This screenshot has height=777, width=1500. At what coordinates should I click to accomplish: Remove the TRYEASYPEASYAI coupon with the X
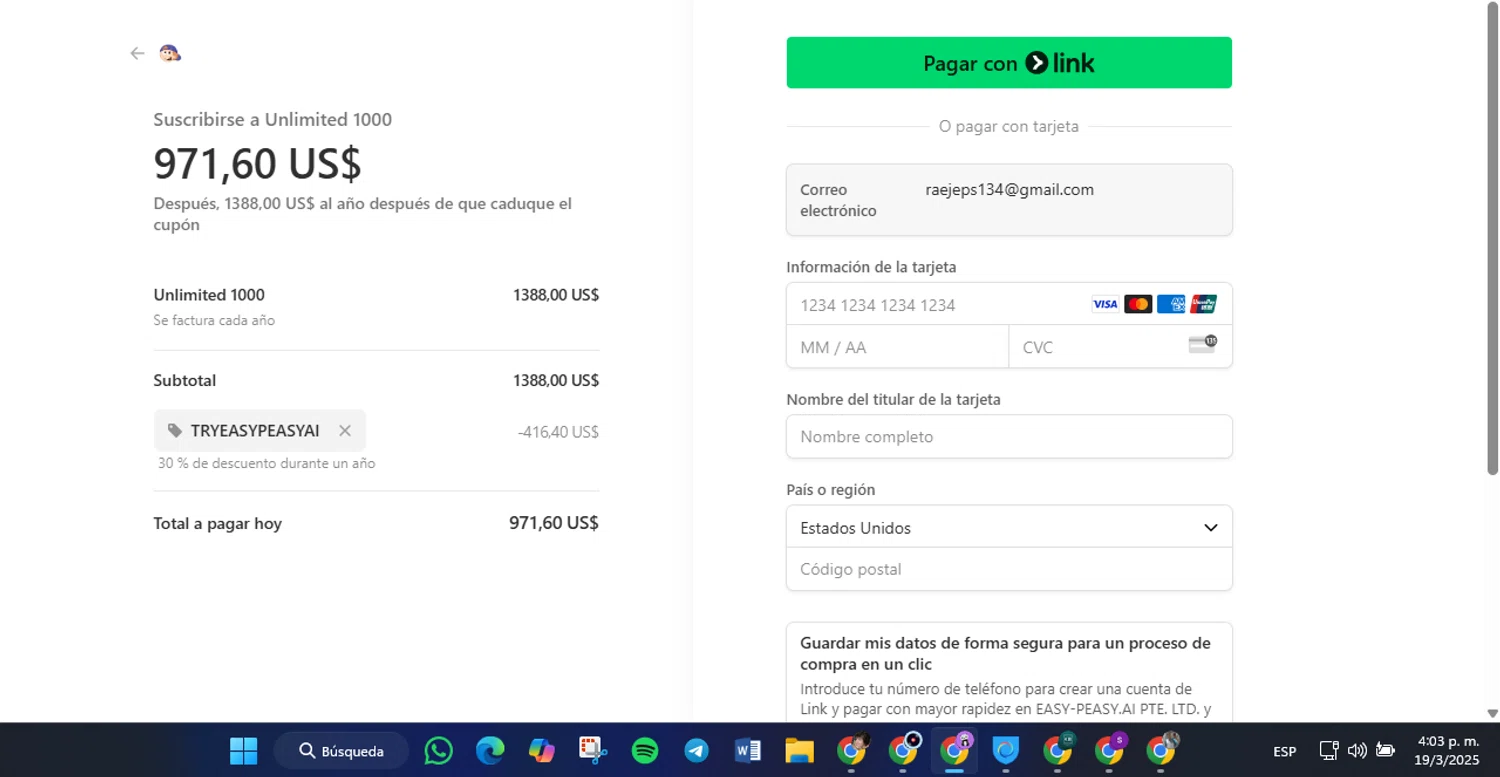pos(345,431)
